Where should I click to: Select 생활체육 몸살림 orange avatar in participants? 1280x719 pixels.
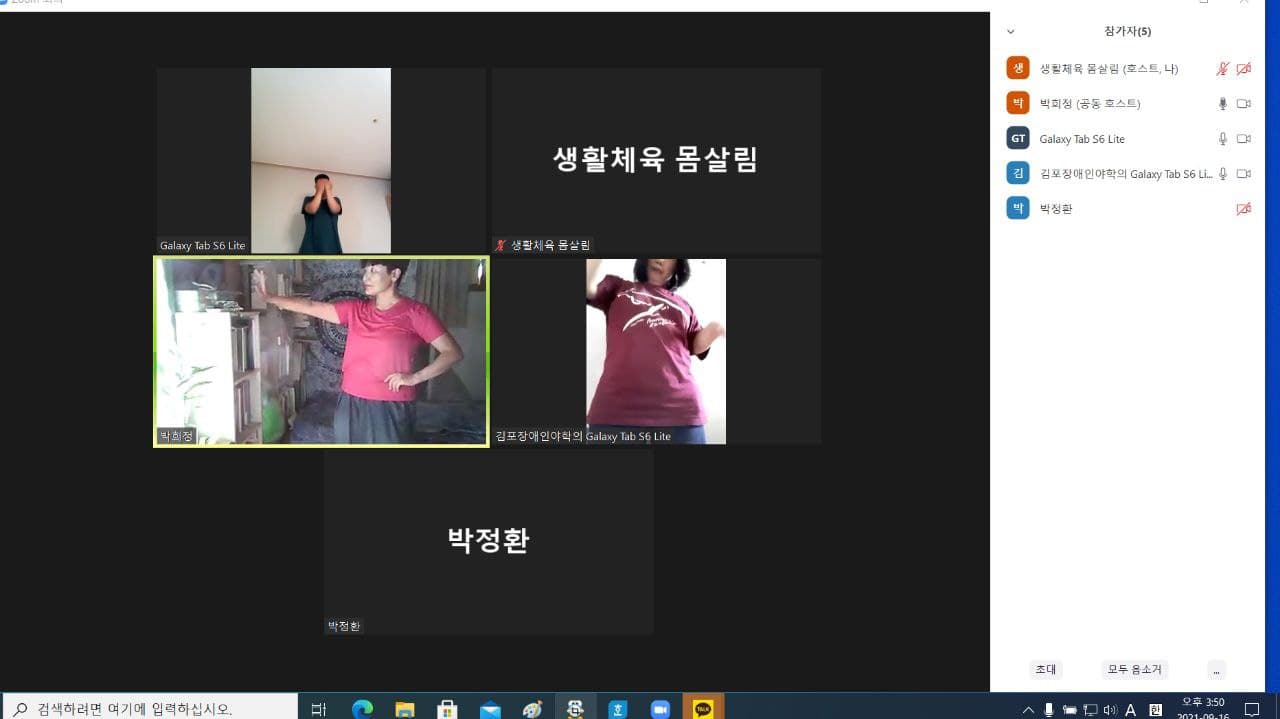click(x=1018, y=68)
